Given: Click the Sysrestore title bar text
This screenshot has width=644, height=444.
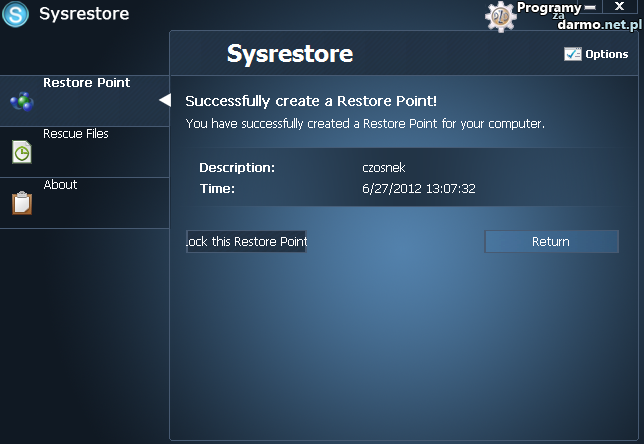Looking at the screenshot, I should [84, 14].
